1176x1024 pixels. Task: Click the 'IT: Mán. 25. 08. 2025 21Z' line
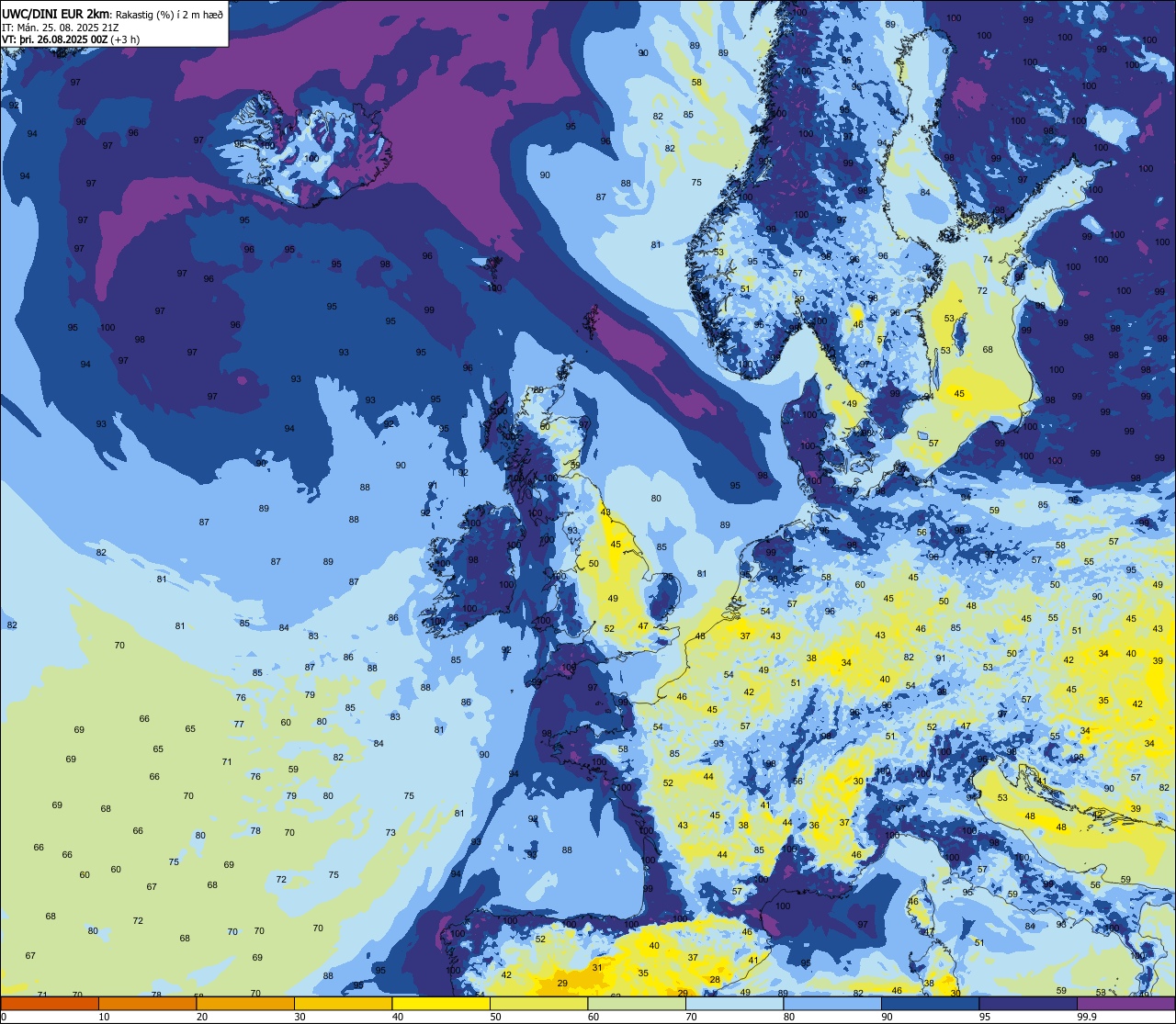[60, 28]
